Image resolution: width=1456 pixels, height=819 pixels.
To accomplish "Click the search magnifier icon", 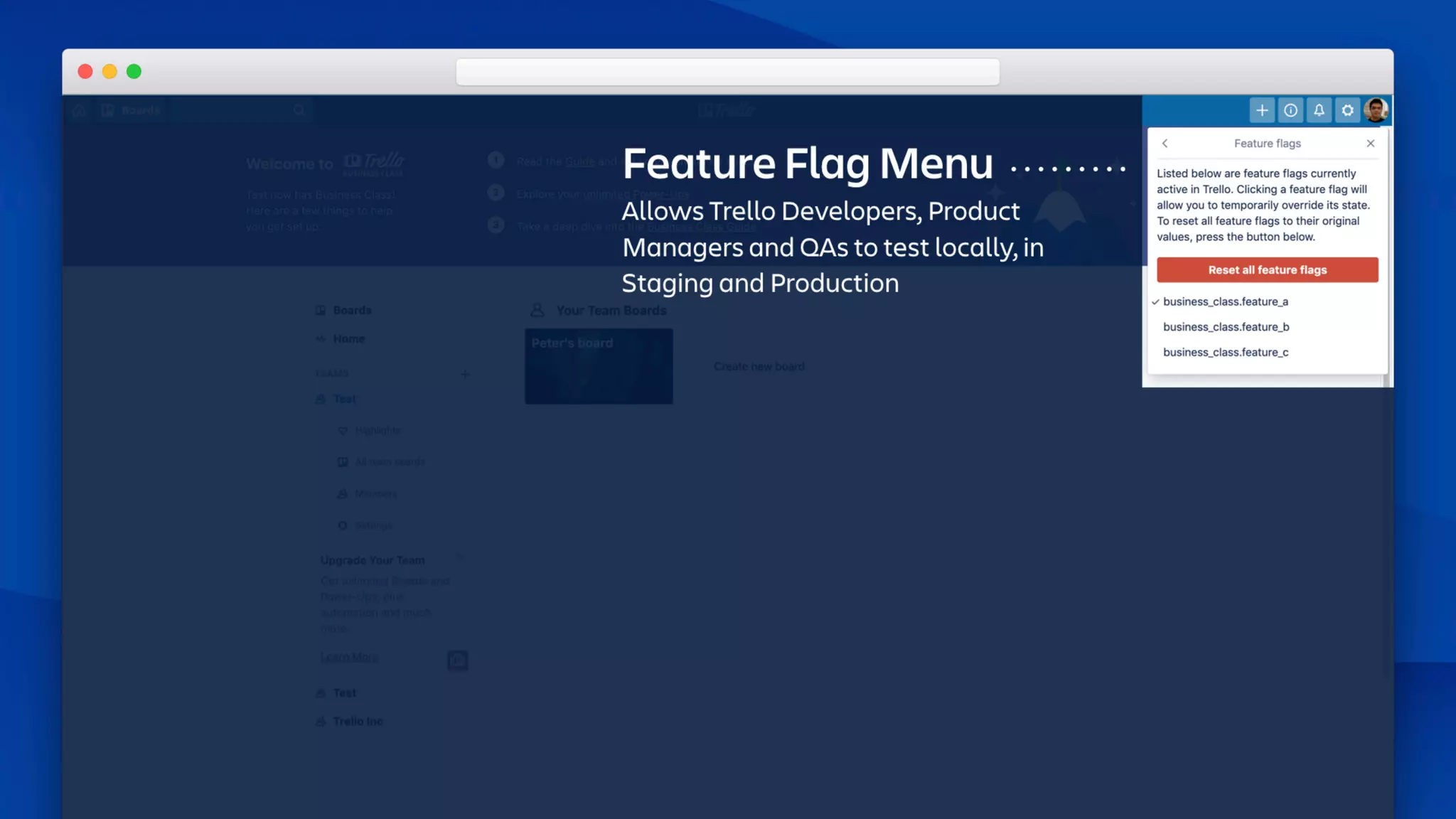I will [x=299, y=110].
